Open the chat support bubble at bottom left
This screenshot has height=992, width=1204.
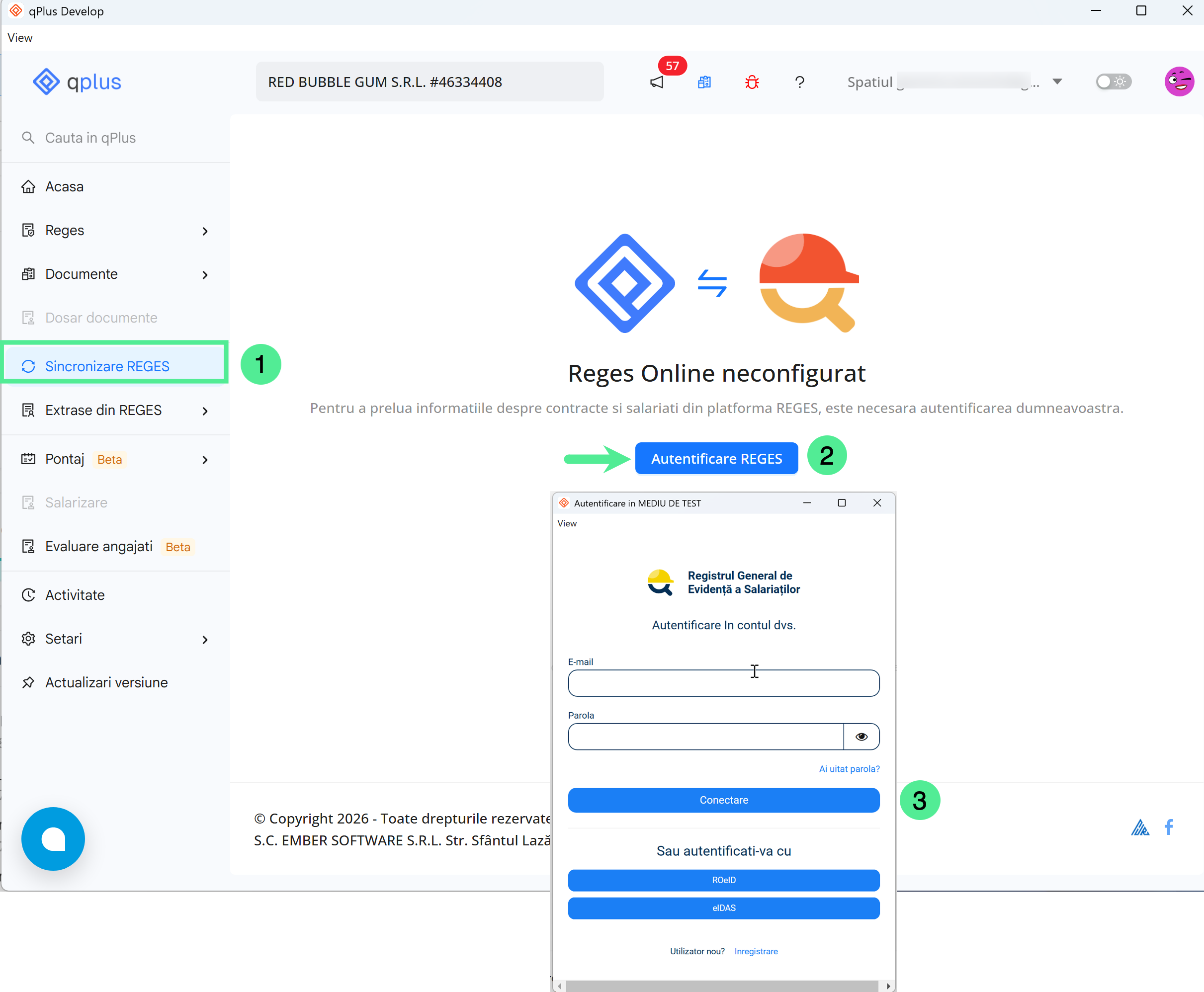[x=53, y=838]
